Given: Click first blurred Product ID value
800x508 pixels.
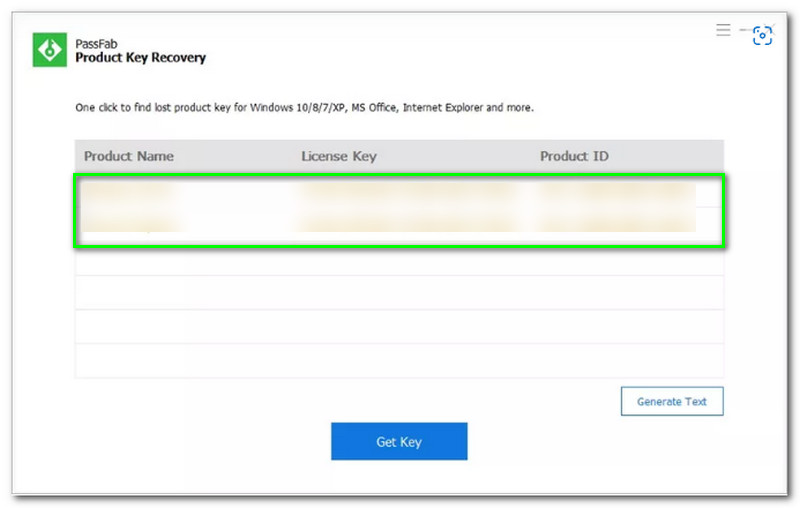Looking at the screenshot, I should pos(614,192).
